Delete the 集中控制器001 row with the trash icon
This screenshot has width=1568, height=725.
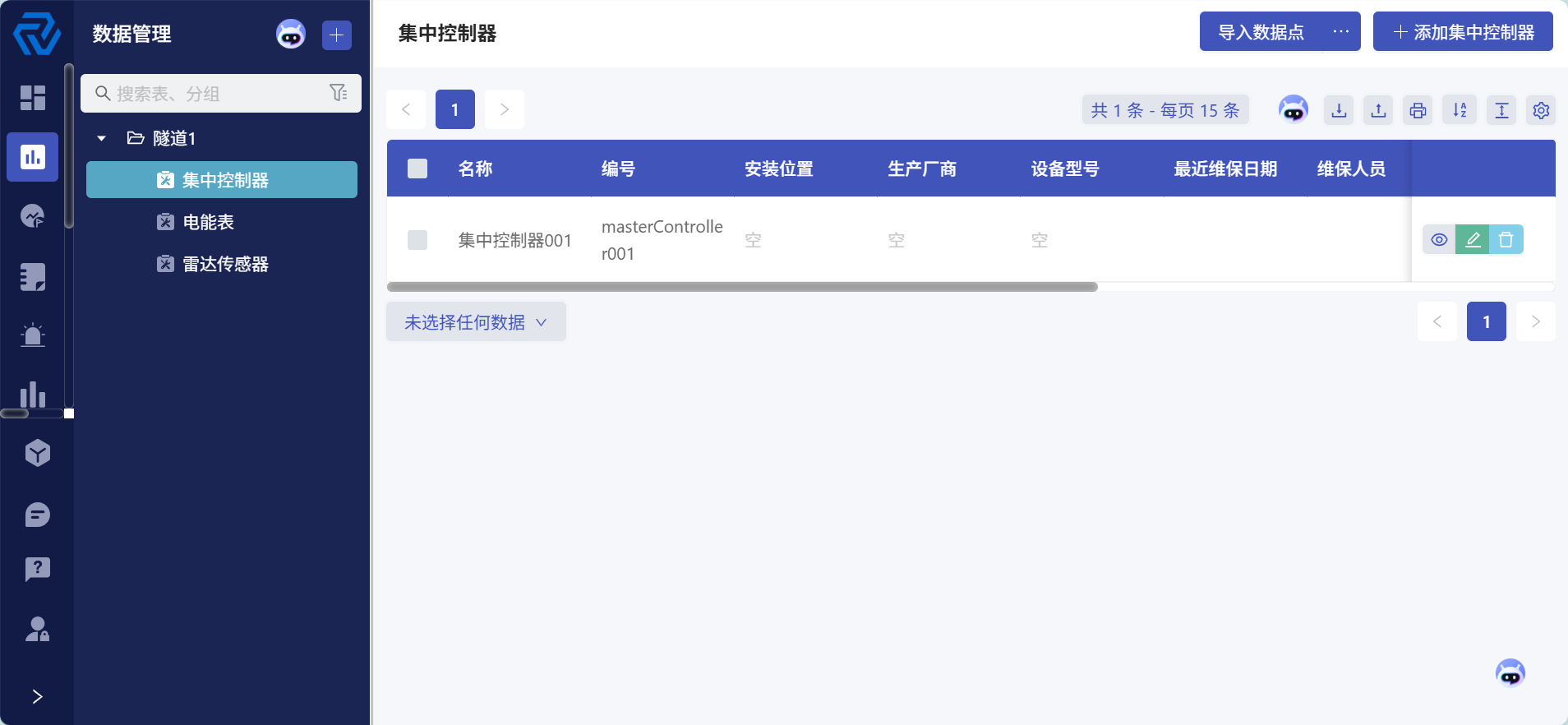point(1506,239)
